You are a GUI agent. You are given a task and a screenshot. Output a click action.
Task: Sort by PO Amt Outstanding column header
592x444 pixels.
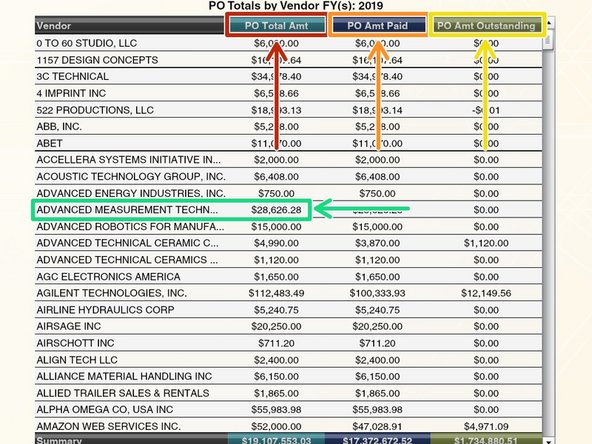click(x=486, y=26)
